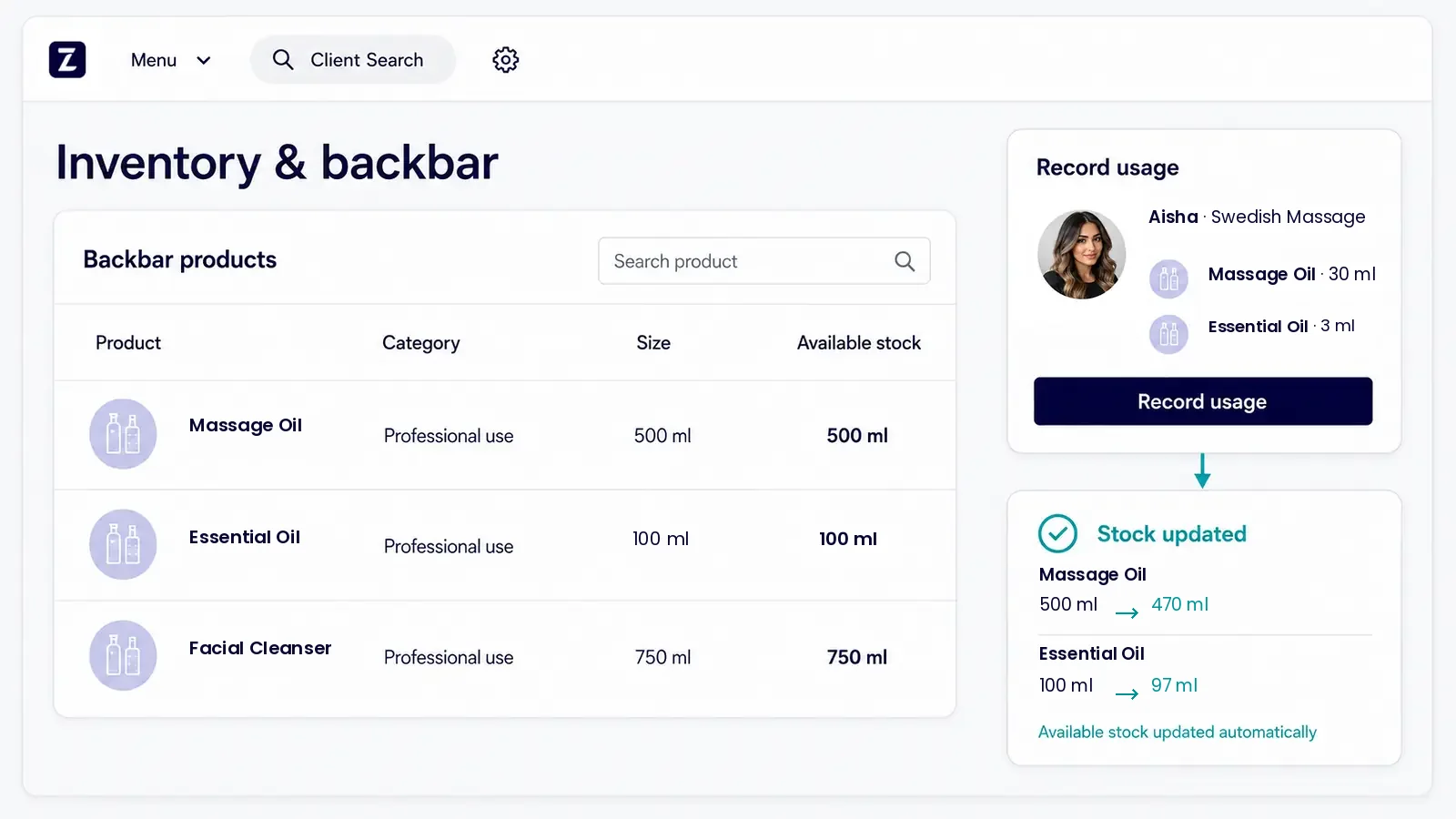Click Essential Oil's bold available stock value

848,539
